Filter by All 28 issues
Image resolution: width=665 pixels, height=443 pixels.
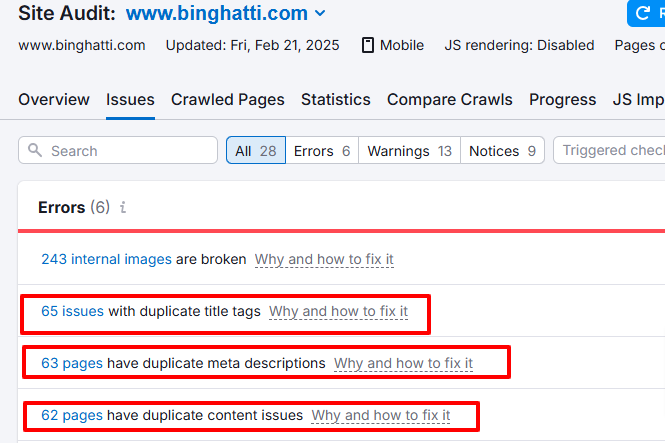[256, 150]
